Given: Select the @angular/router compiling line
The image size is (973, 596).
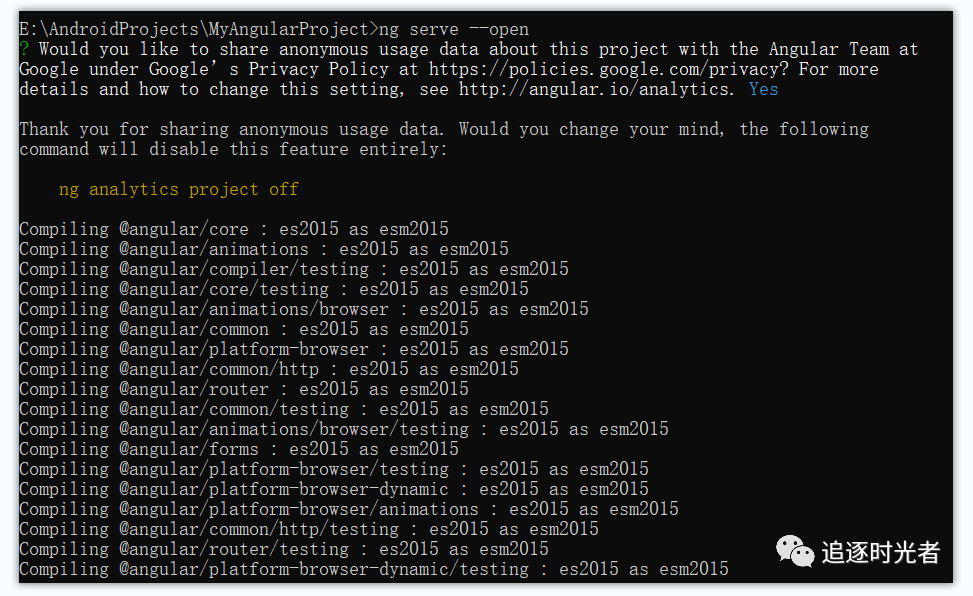Looking at the screenshot, I should [244, 389].
